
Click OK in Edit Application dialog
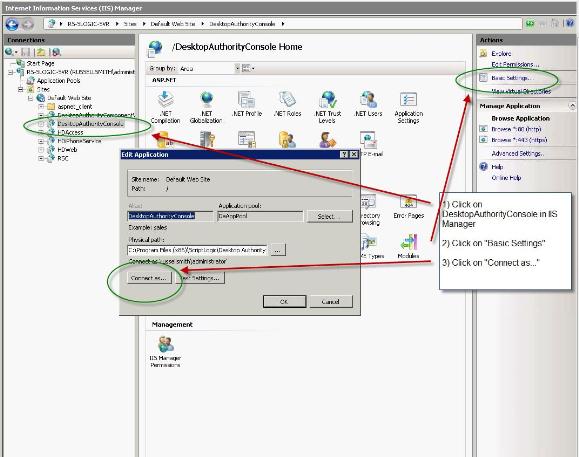pos(284,302)
